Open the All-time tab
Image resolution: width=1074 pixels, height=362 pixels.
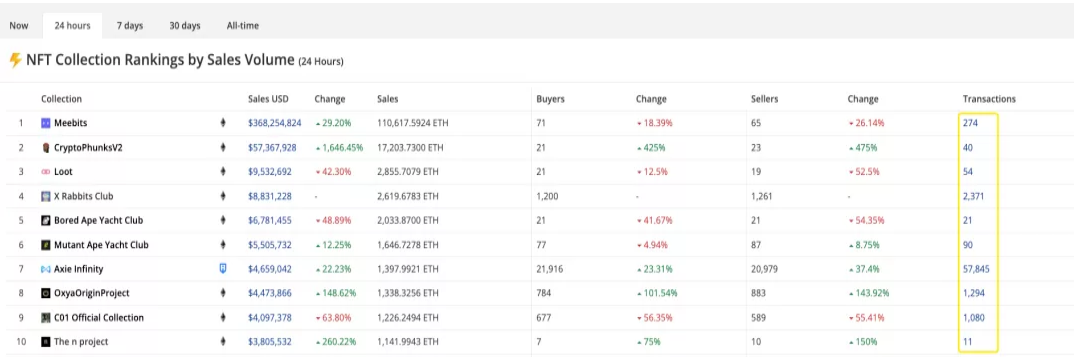coord(242,26)
